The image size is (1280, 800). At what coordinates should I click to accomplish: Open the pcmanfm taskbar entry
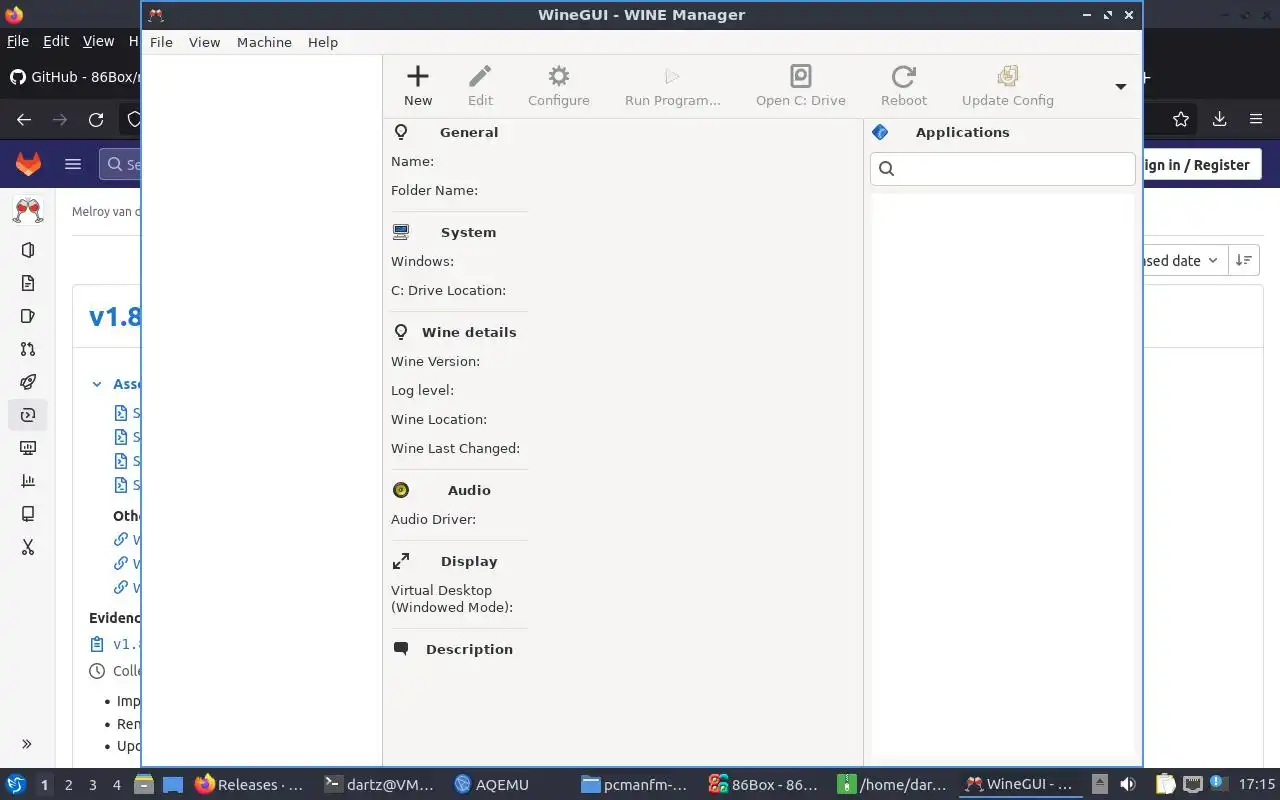[x=636, y=785]
